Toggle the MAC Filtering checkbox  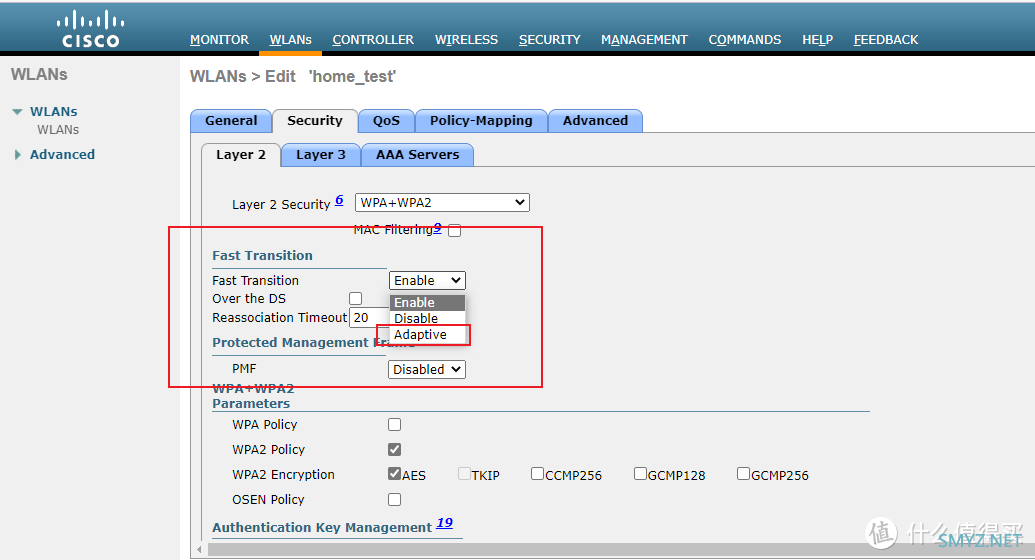point(455,230)
